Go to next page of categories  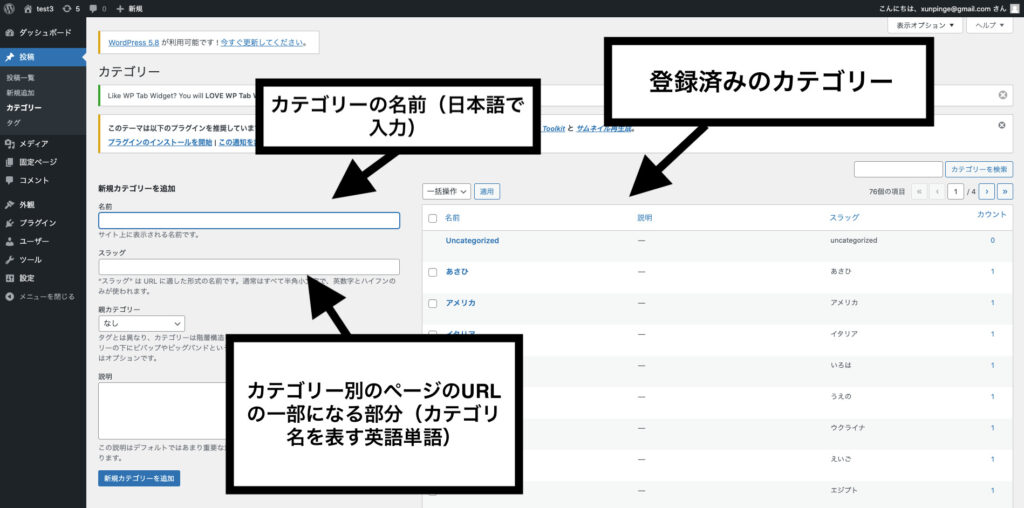[987, 191]
